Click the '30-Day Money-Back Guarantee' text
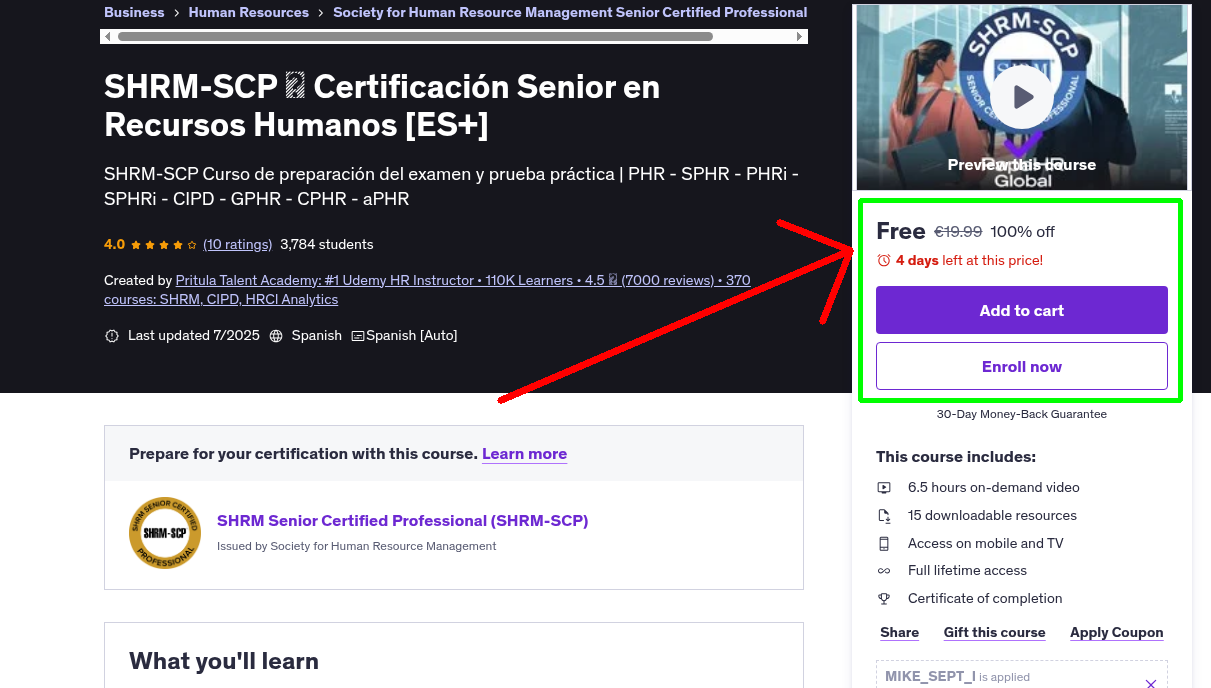This screenshot has height=688, width=1211. click(x=1022, y=414)
